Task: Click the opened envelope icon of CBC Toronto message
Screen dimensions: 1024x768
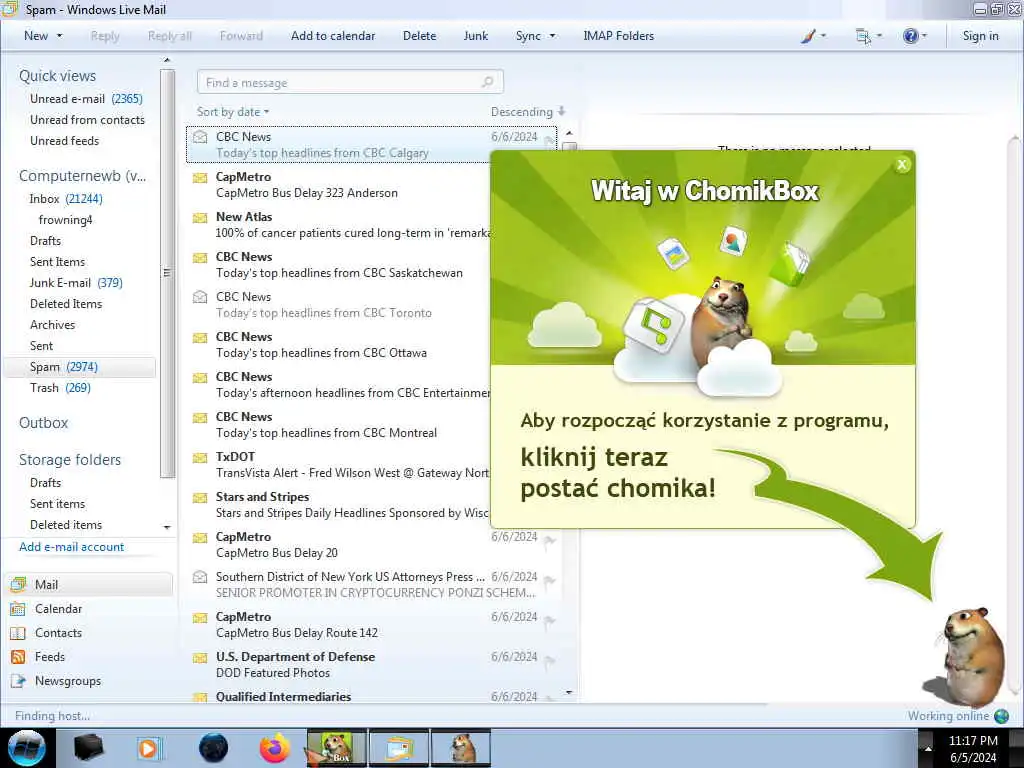Action: coord(200,297)
